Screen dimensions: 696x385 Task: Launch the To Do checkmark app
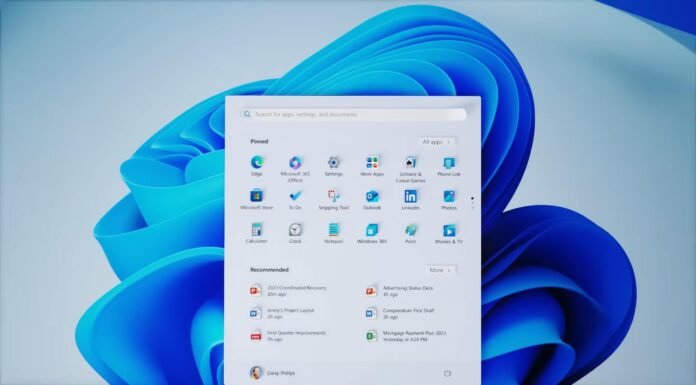click(295, 199)
